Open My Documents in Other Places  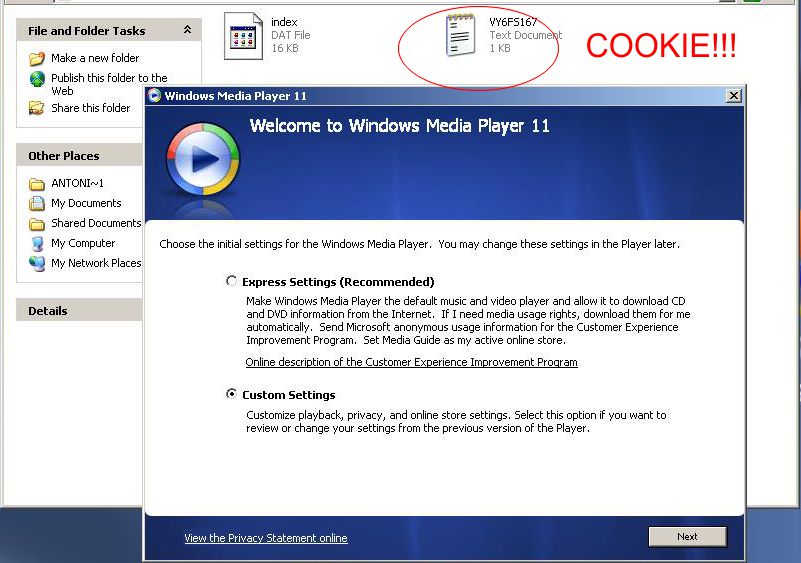point(86,203)
